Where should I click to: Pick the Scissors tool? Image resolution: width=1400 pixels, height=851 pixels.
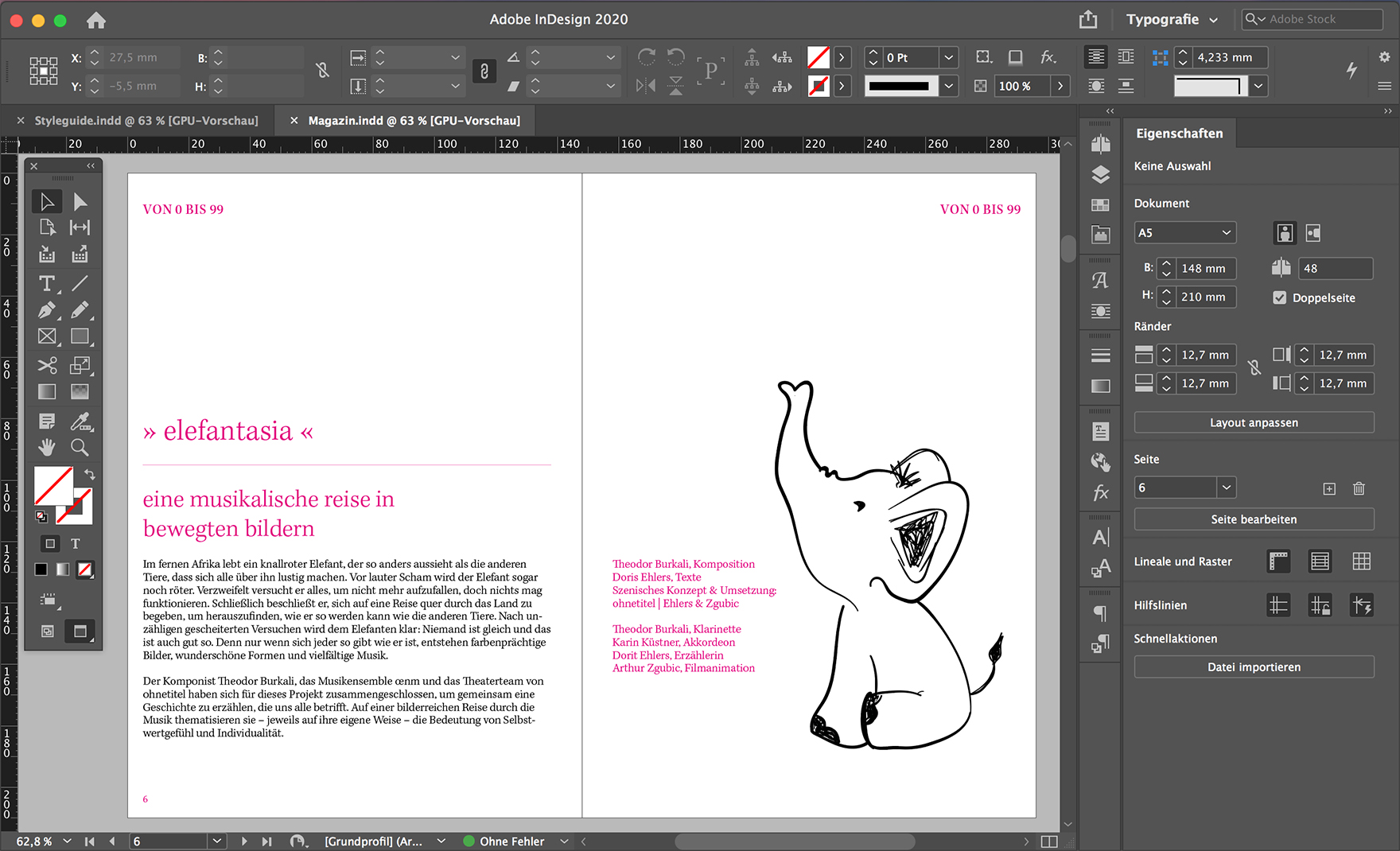pos(47,365)
